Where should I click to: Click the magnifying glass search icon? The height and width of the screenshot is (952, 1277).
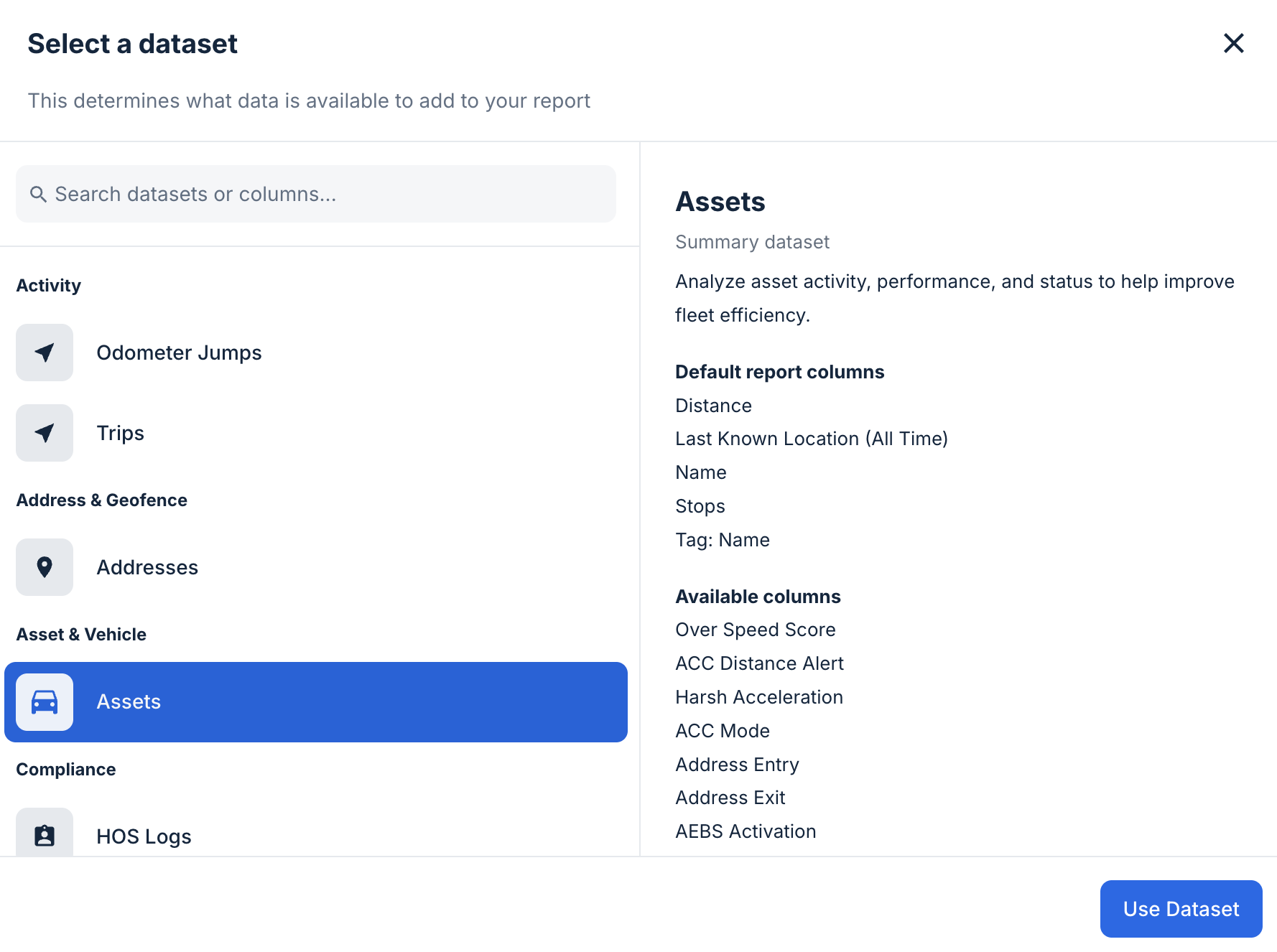click(x=39, y=194)
